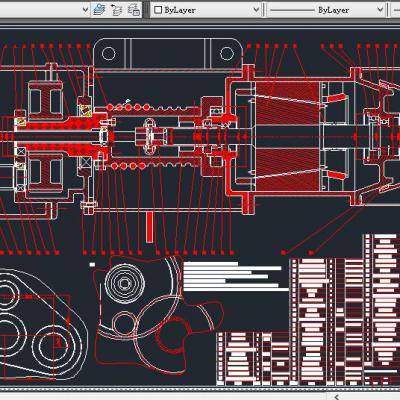
Task: Select the right mounting hole circle on bracket
Action: pos(227,53)
